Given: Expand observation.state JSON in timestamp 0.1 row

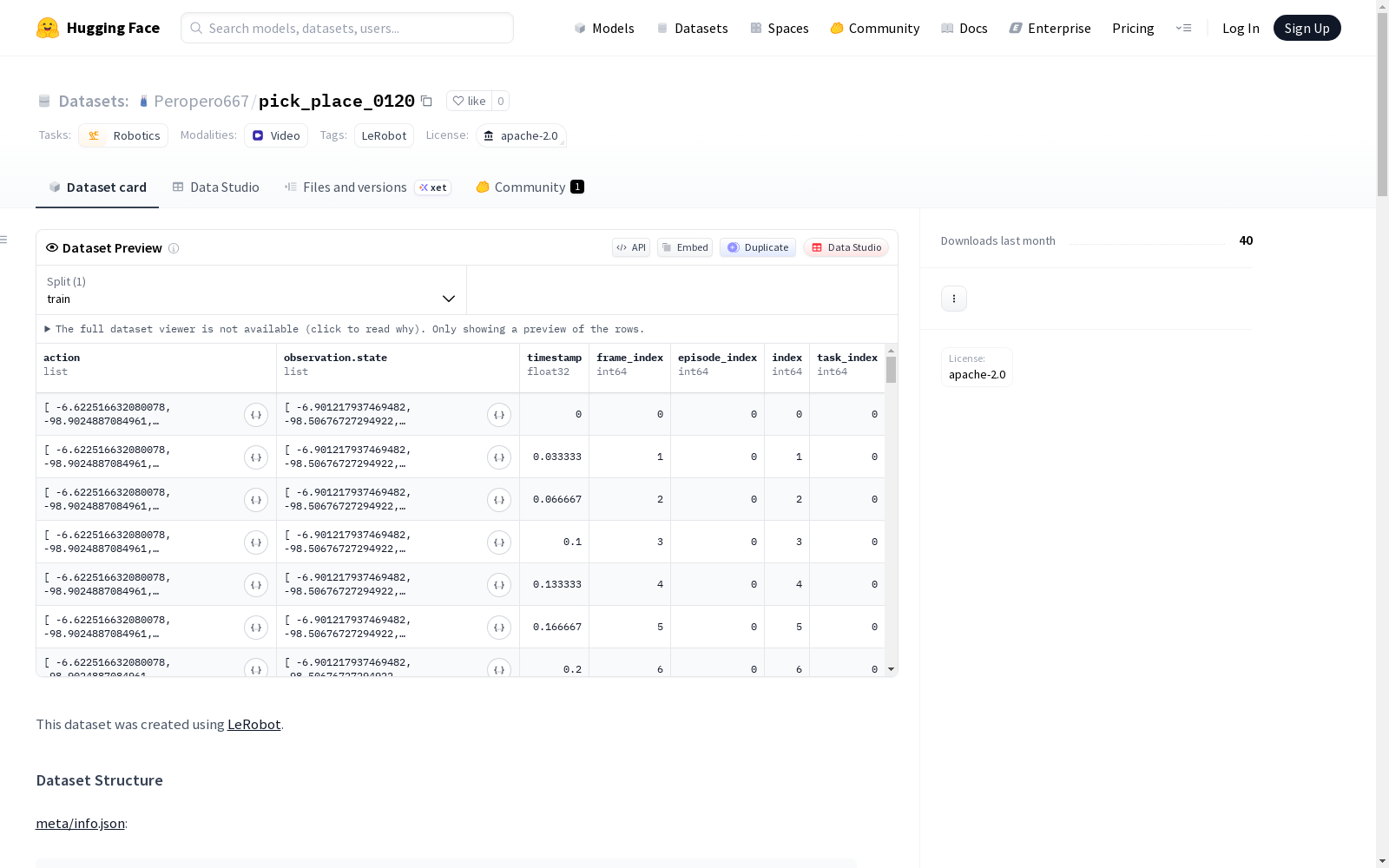Looking at the screenshot, I should coord(499,542).
